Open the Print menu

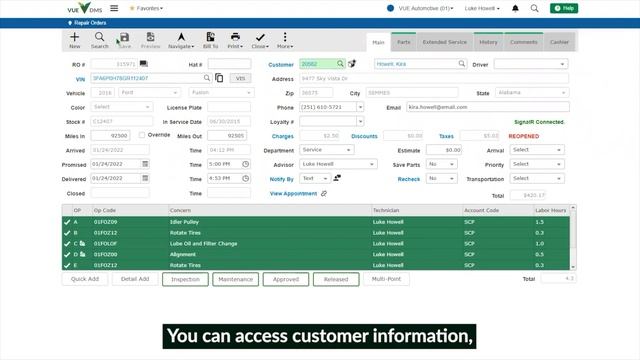point(235,40)
